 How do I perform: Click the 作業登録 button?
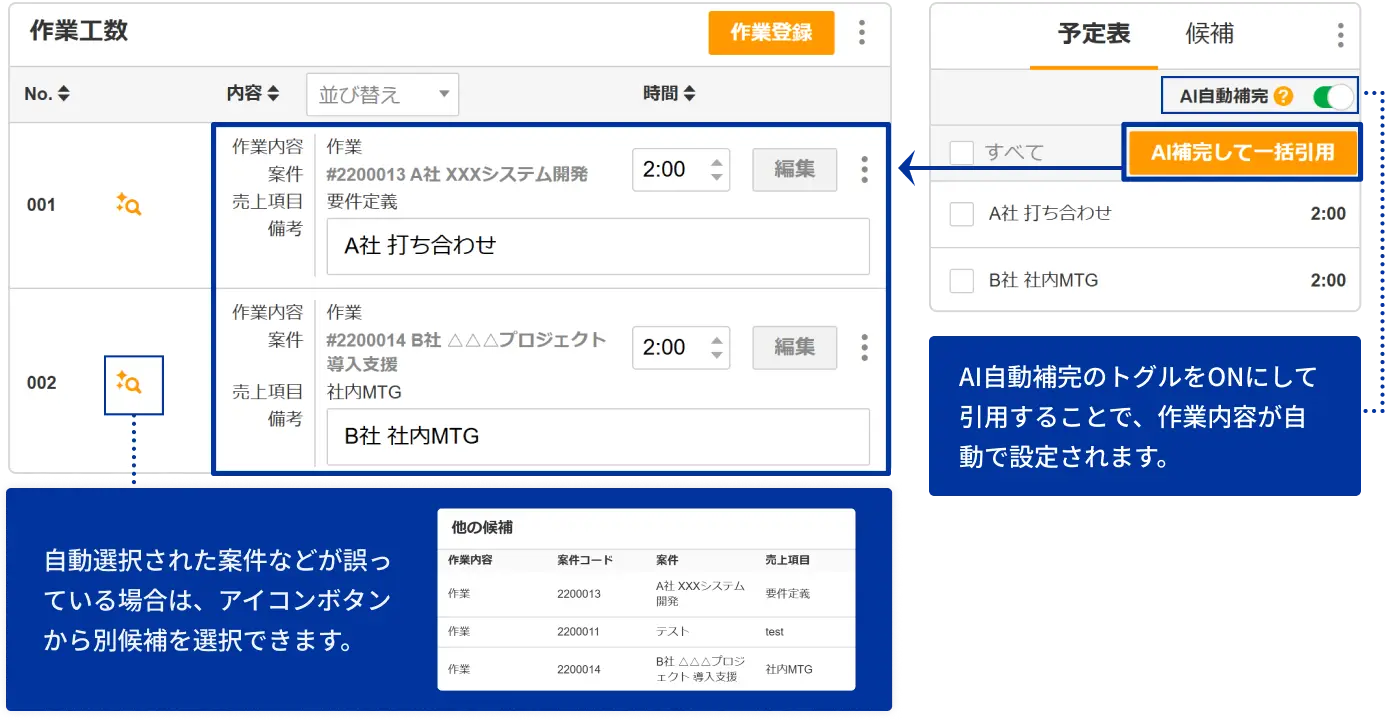(x=771, y=33)
